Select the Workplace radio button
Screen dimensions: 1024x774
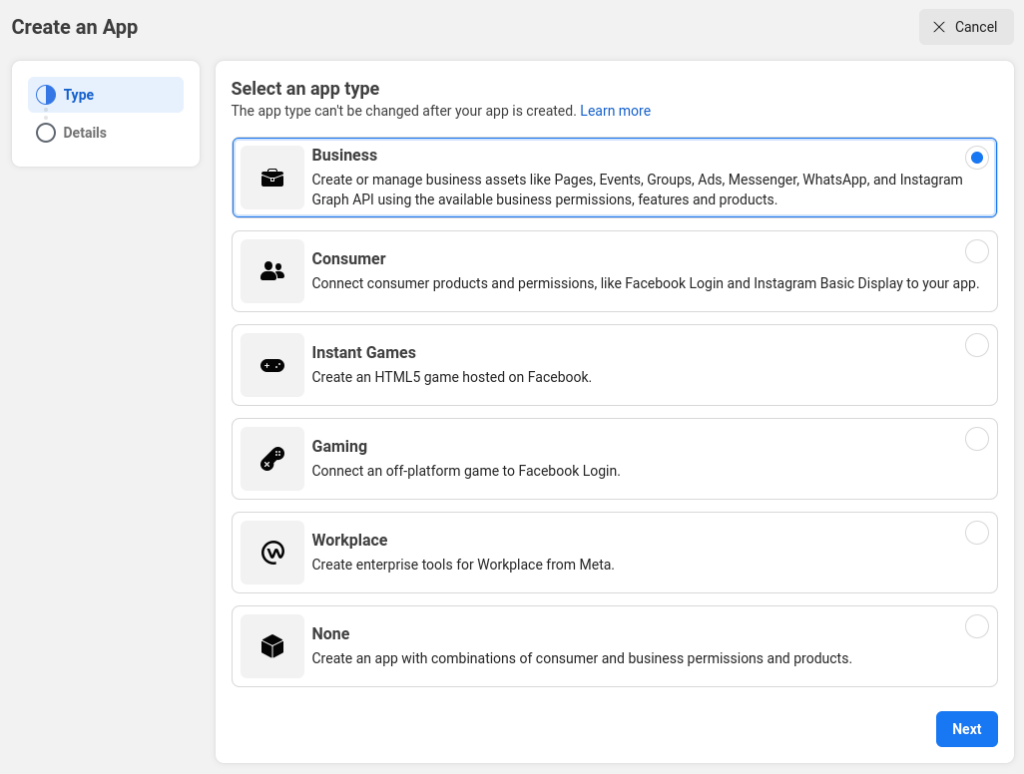pos(976,533)
